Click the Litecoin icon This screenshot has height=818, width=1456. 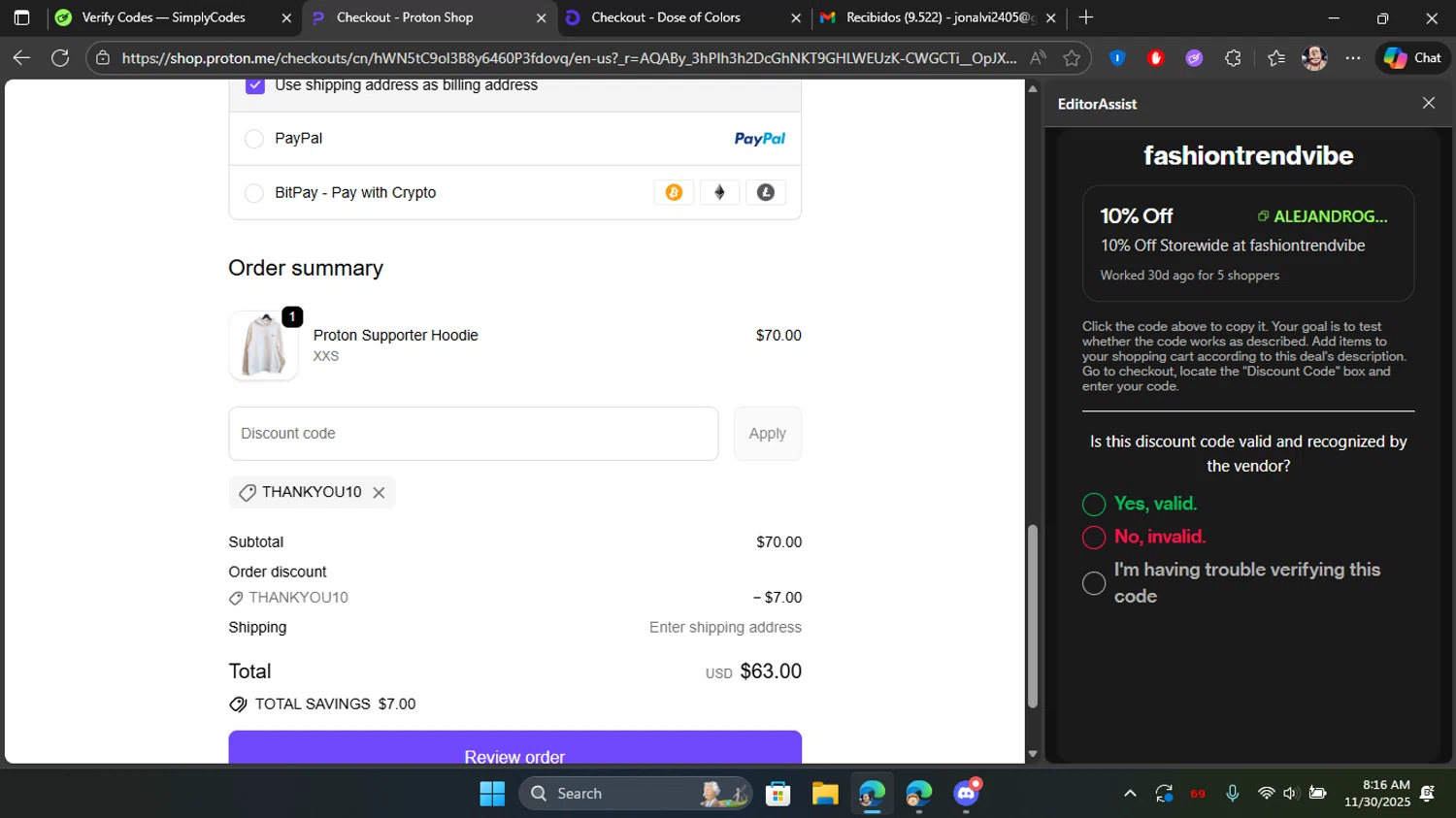click(x=766, y=192)
